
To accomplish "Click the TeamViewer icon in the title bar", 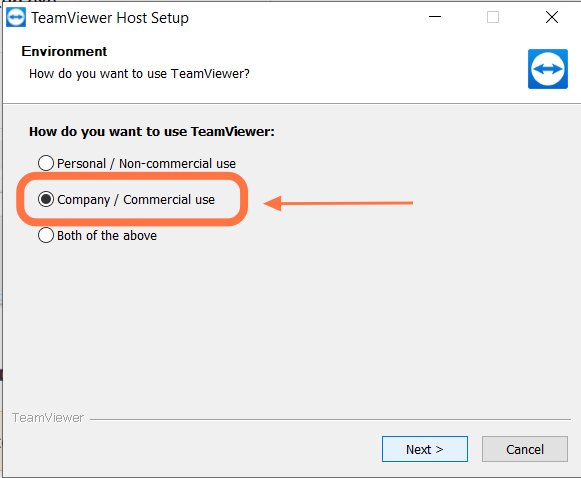I will pyautogui.click(x=16, y=17).
